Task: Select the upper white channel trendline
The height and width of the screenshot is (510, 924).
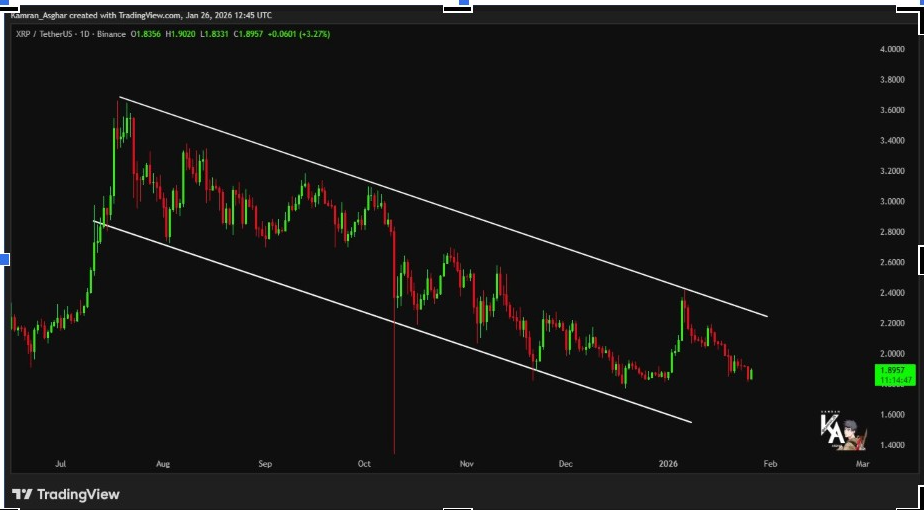Action: click(x=443, y=207)
